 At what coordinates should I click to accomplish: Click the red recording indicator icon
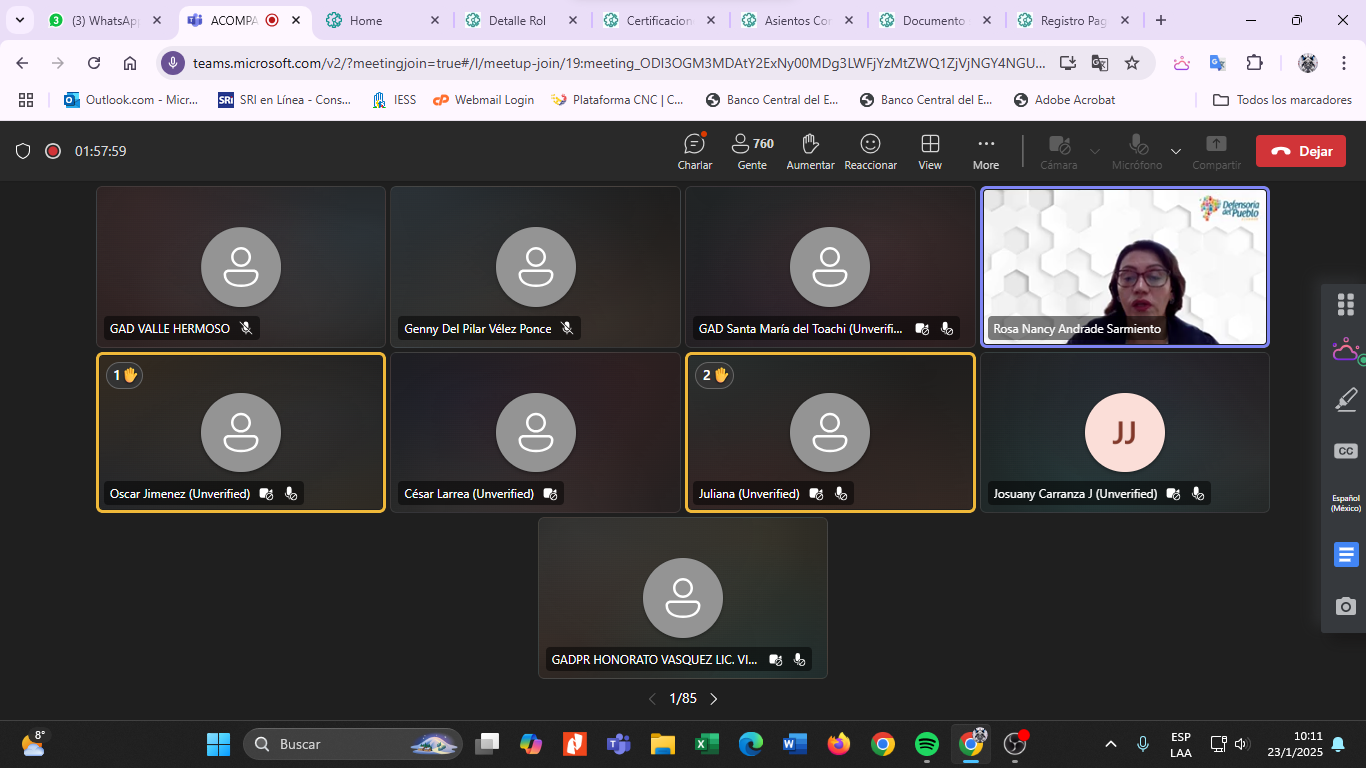(53, 151)
